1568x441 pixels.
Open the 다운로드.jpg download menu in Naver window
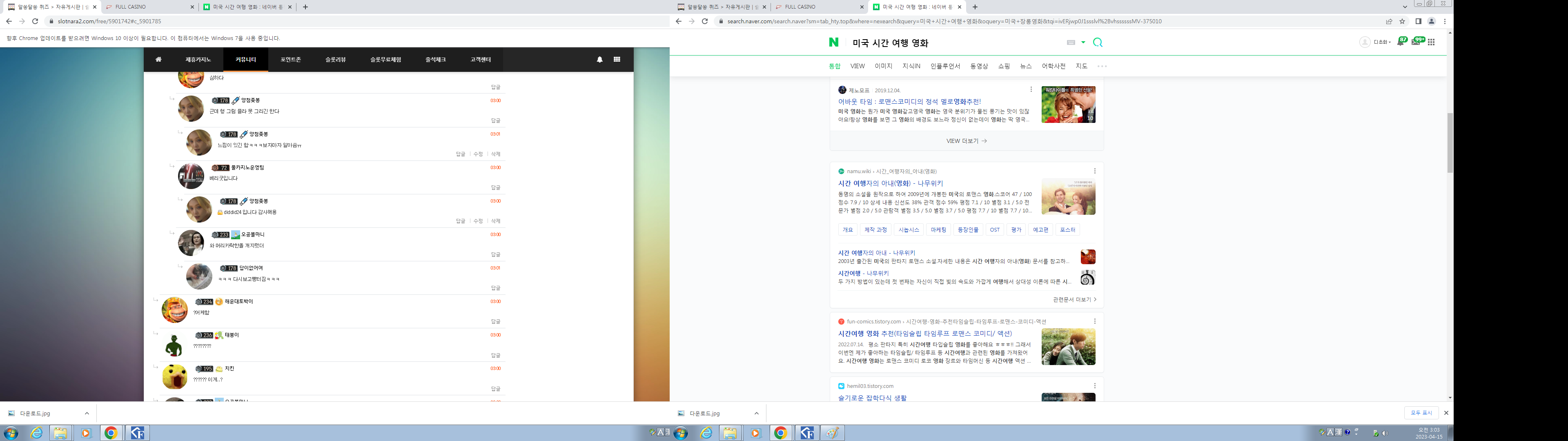(x=756, y=413)
